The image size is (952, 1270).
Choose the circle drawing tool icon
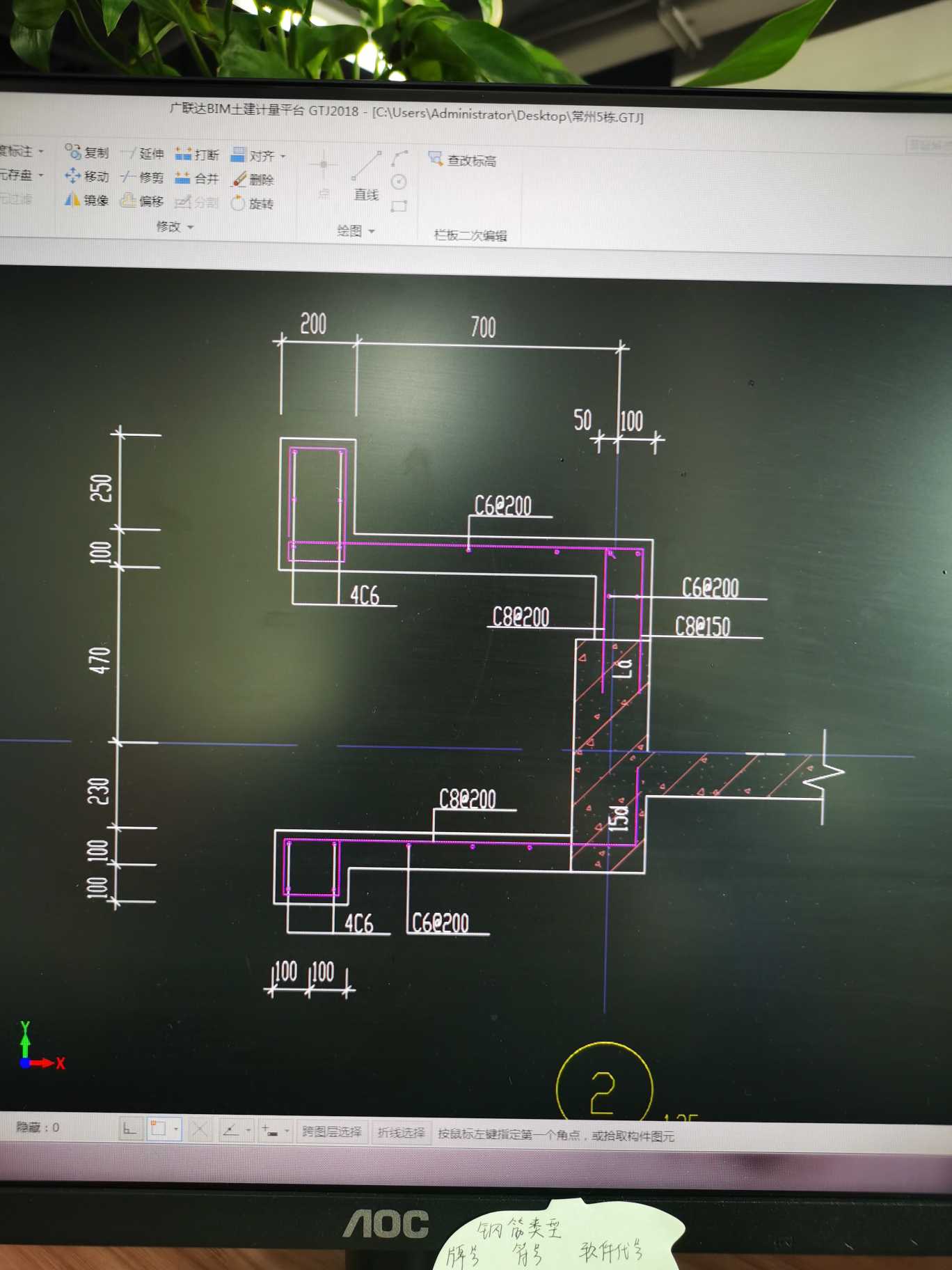[399, 182]
